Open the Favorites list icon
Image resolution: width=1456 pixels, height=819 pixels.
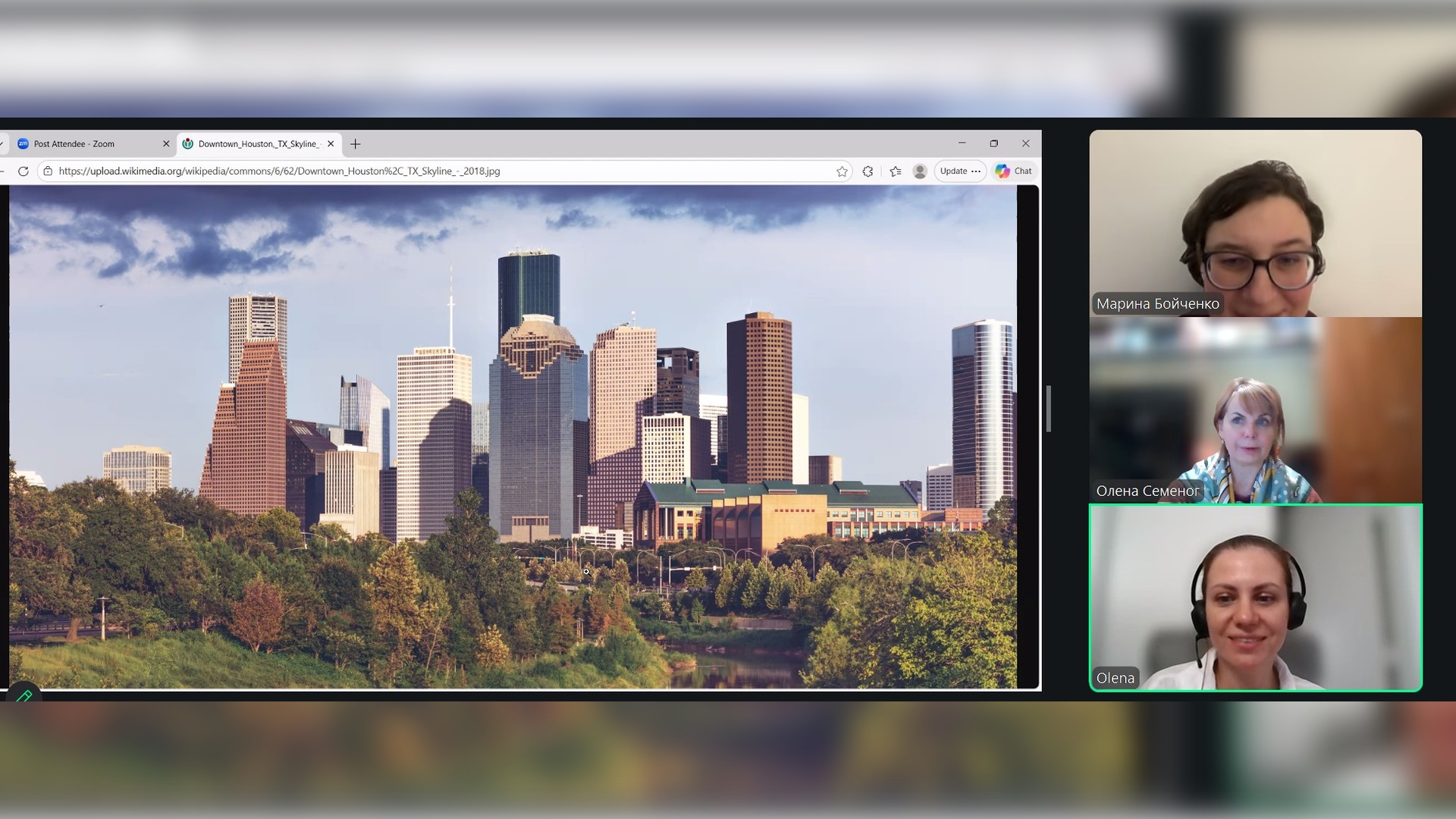[x=896, y=171]
